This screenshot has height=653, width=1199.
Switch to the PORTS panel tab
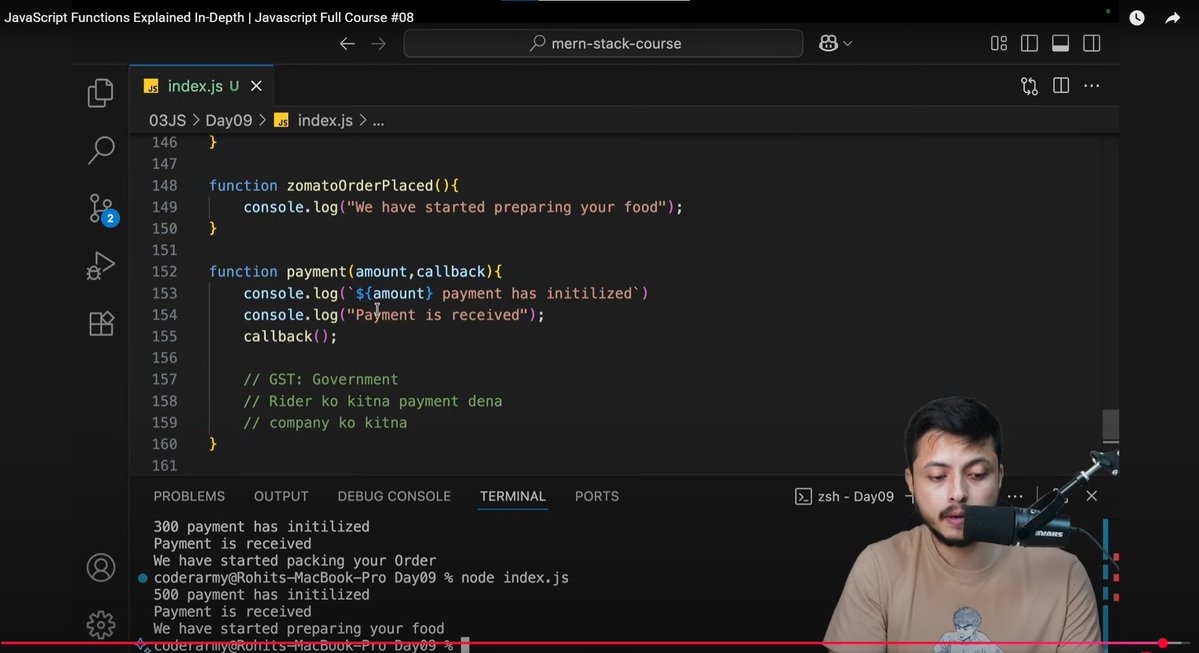[x=596, y=496]
